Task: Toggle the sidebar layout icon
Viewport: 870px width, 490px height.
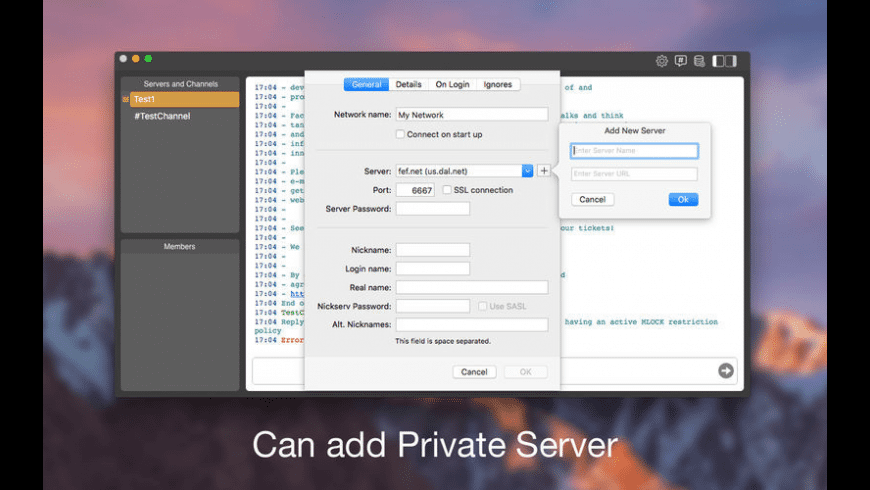Action: [724, 61]
